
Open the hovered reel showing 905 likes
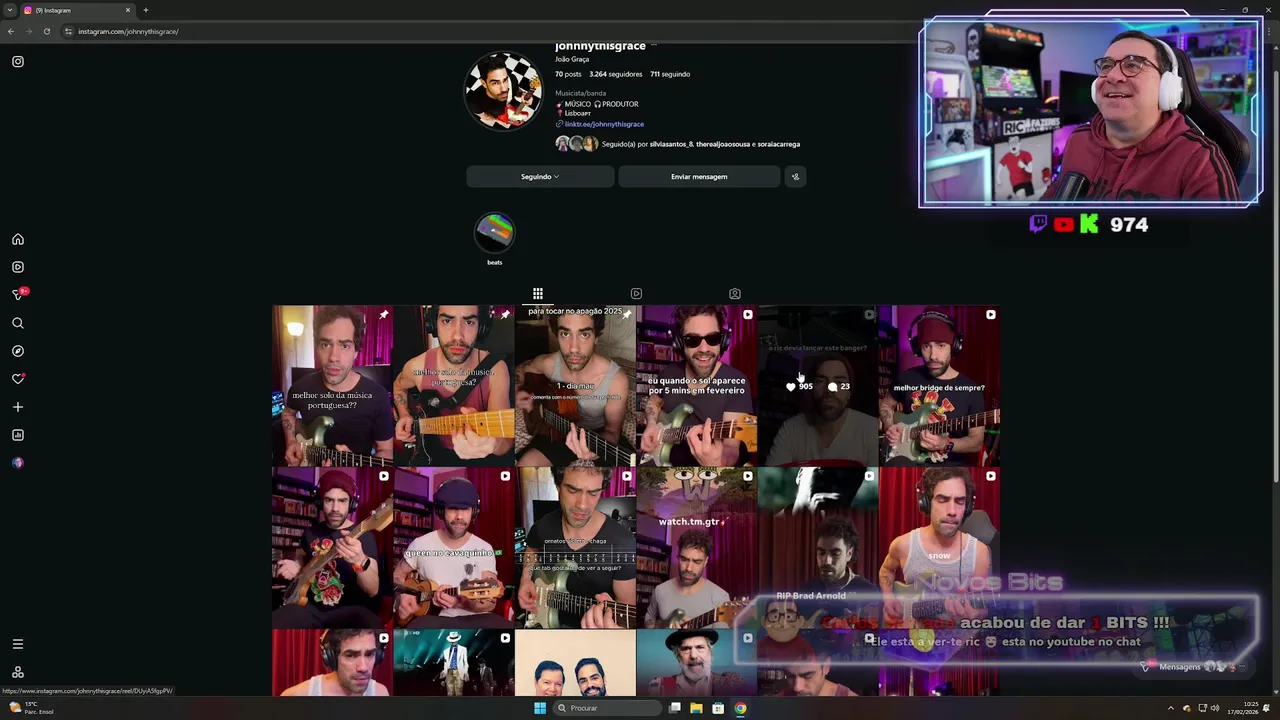coord(817,386)
